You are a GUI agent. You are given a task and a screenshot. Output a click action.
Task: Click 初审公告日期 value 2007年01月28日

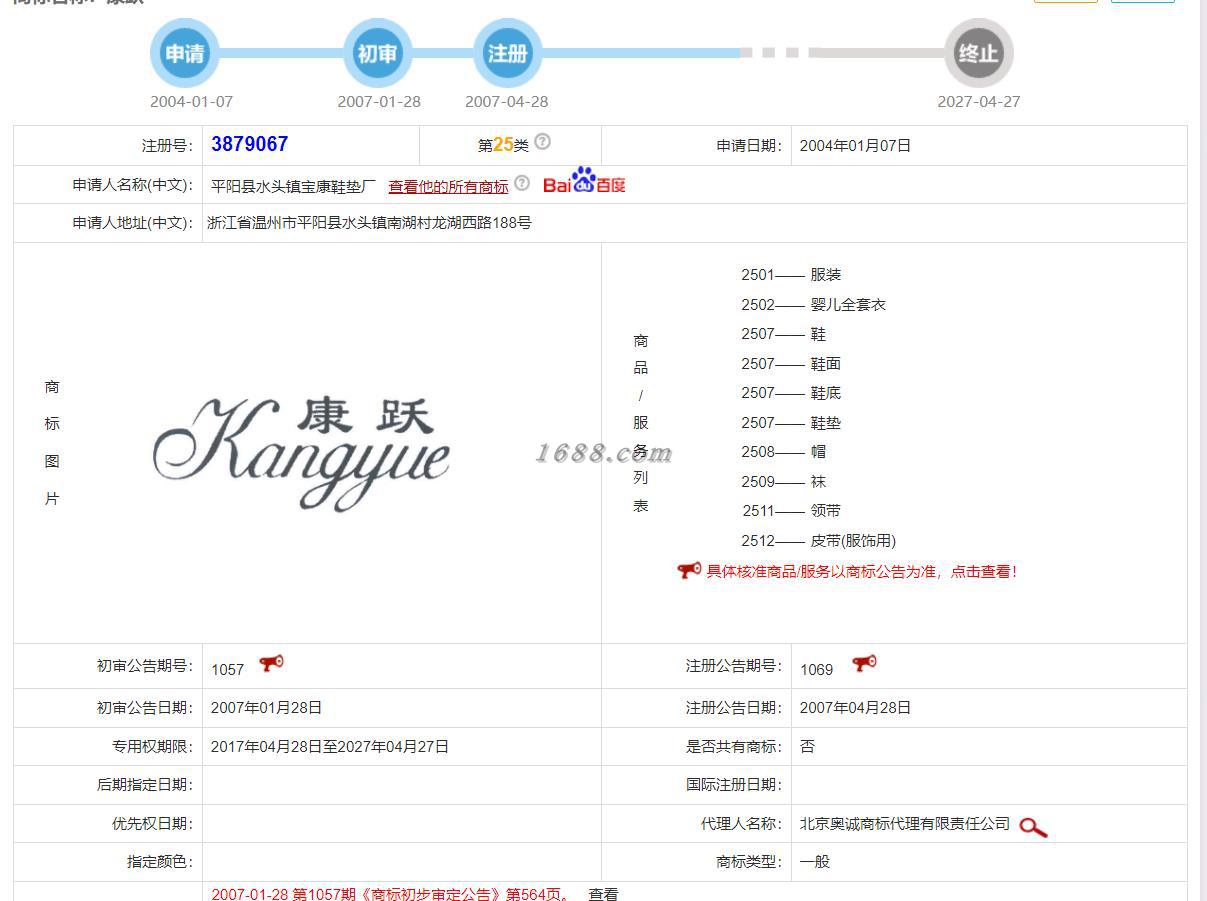click(267, 708)
